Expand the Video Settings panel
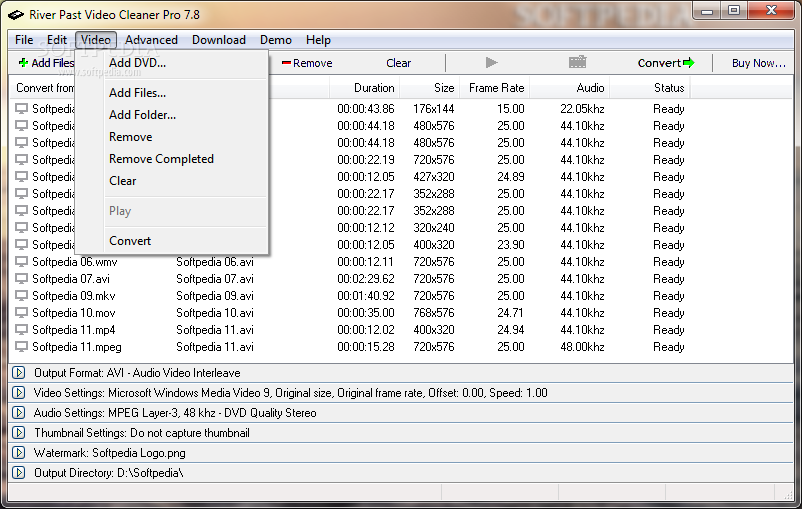Image resolution: width=802 pixels, height=509 pixels. 19,393
